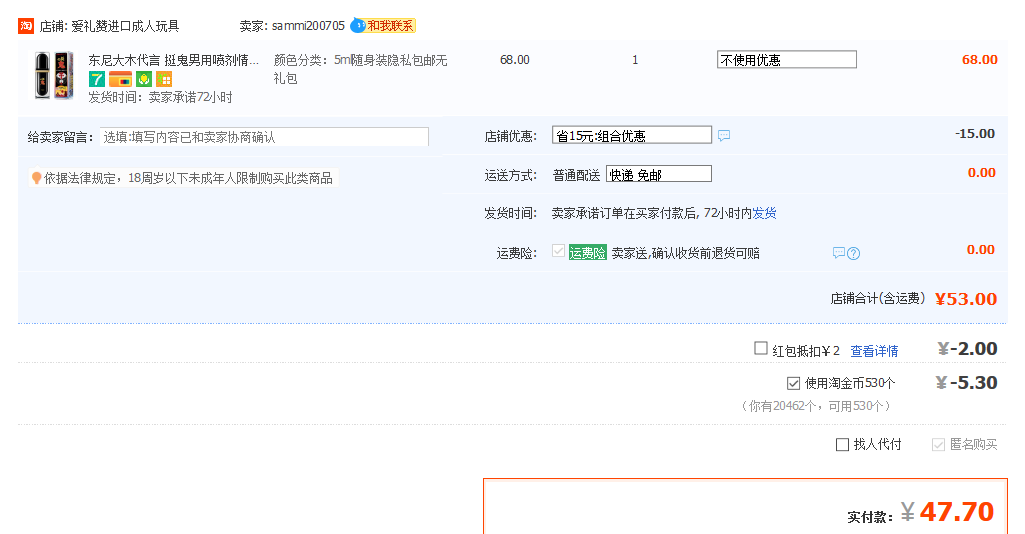Click the comment icon in shipping insurance row
This screenshot has width=1025, height=534.
pyautogui.click(x=839, y=254)
